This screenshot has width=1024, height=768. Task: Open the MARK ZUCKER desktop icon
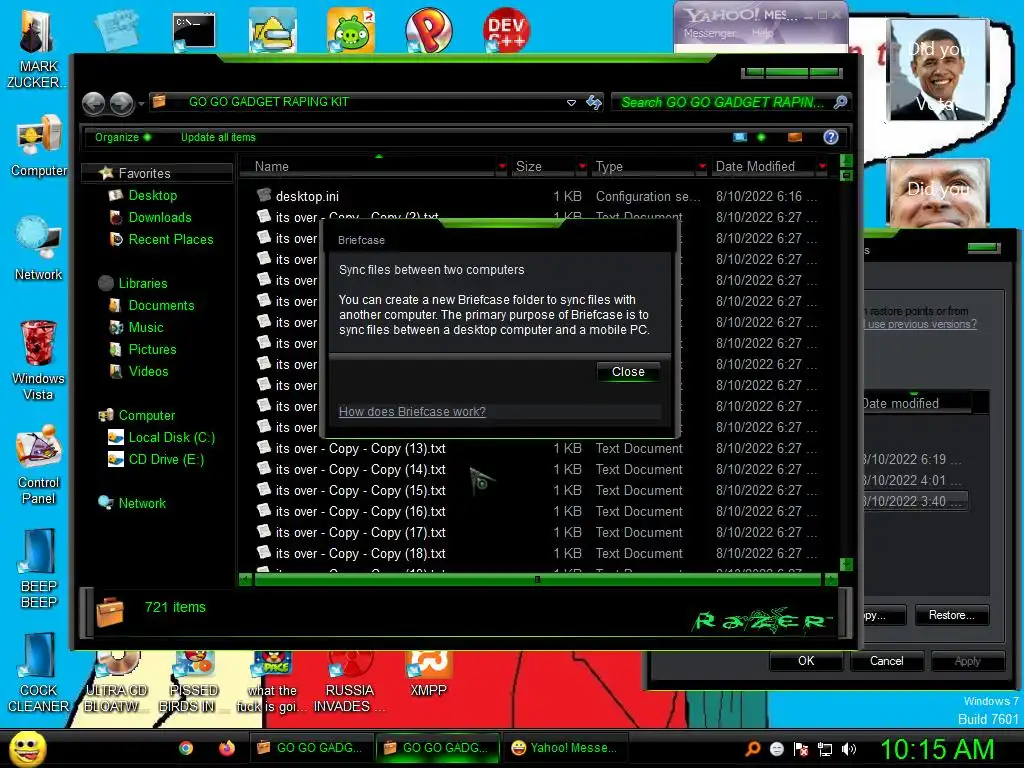click(37, 50)
